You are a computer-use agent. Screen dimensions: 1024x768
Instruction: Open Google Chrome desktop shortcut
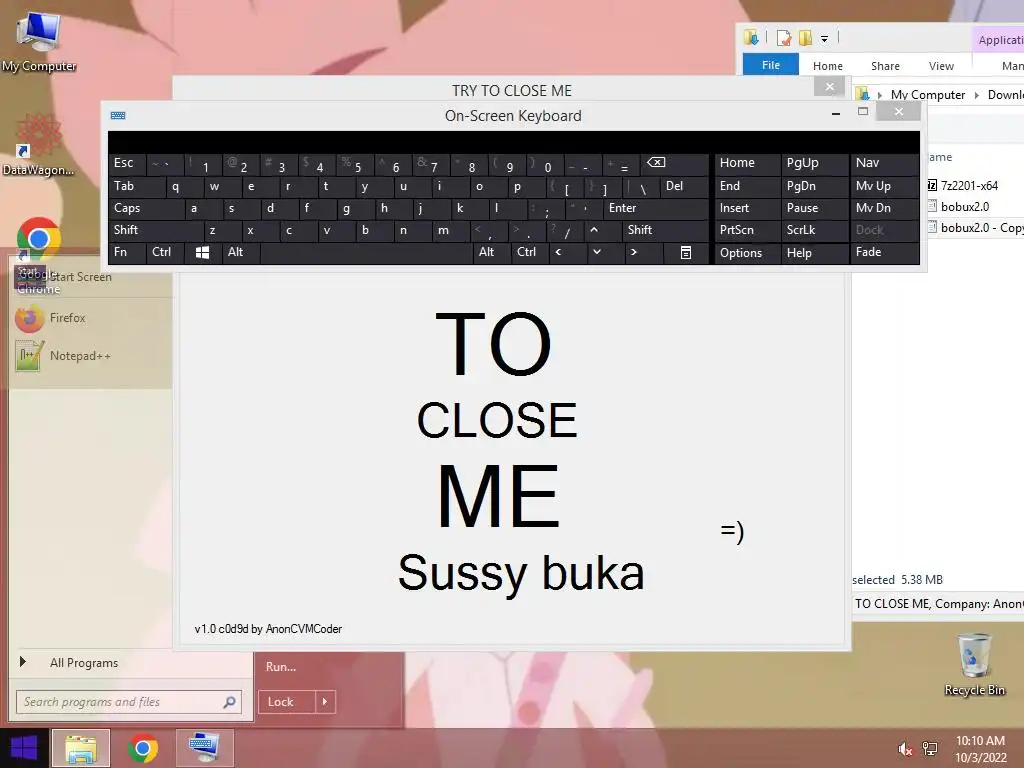click(x=38, y=256)
